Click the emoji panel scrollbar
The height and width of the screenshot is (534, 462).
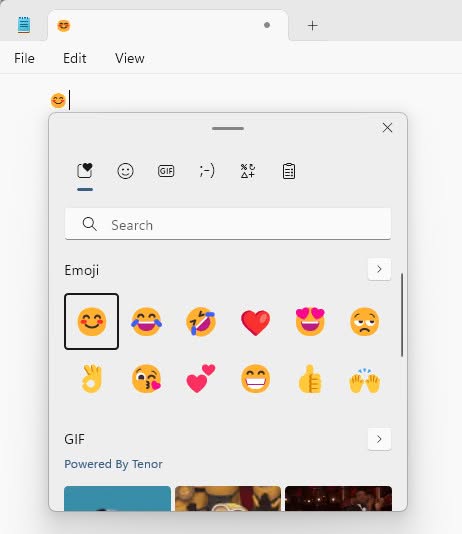click(x=402, y=315)
